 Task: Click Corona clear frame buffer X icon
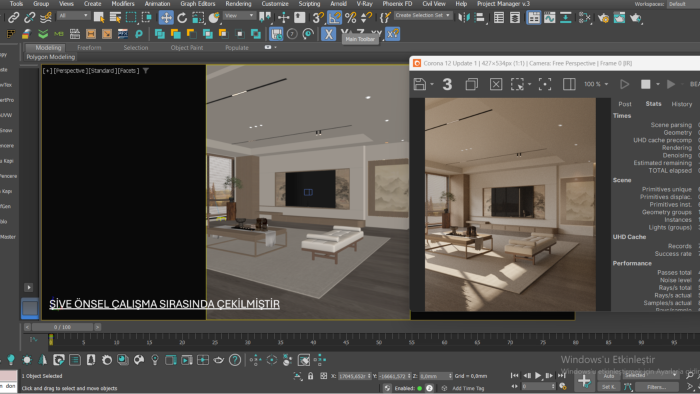tap(496, 84)
